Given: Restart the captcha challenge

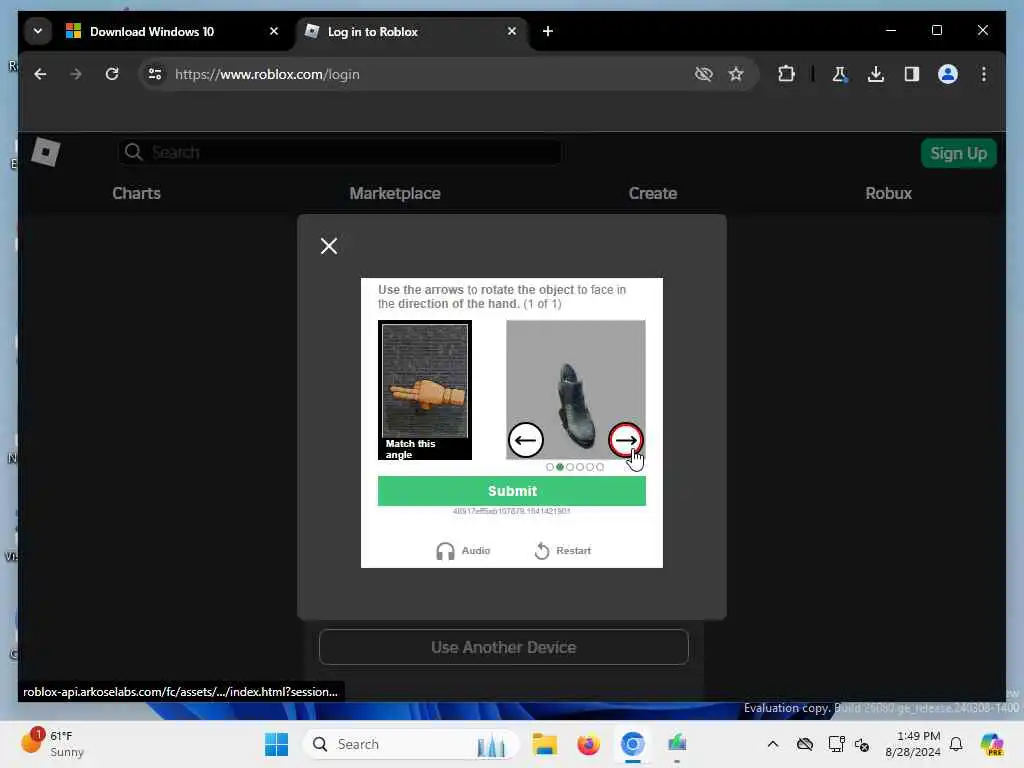Looking at the screenshot, I should [563, 551].
